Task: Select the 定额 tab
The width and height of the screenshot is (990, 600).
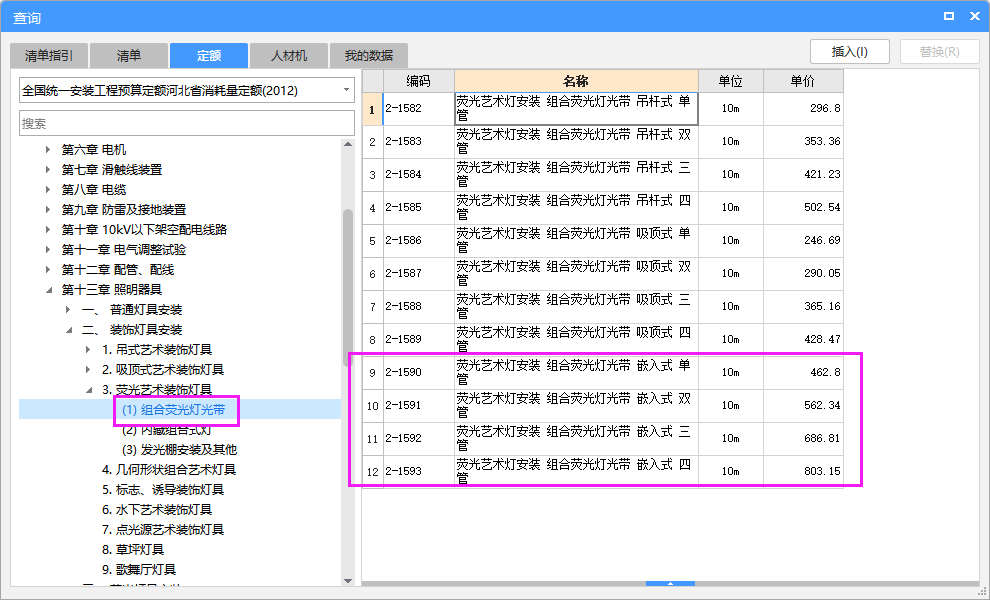Action: [208, 56]
